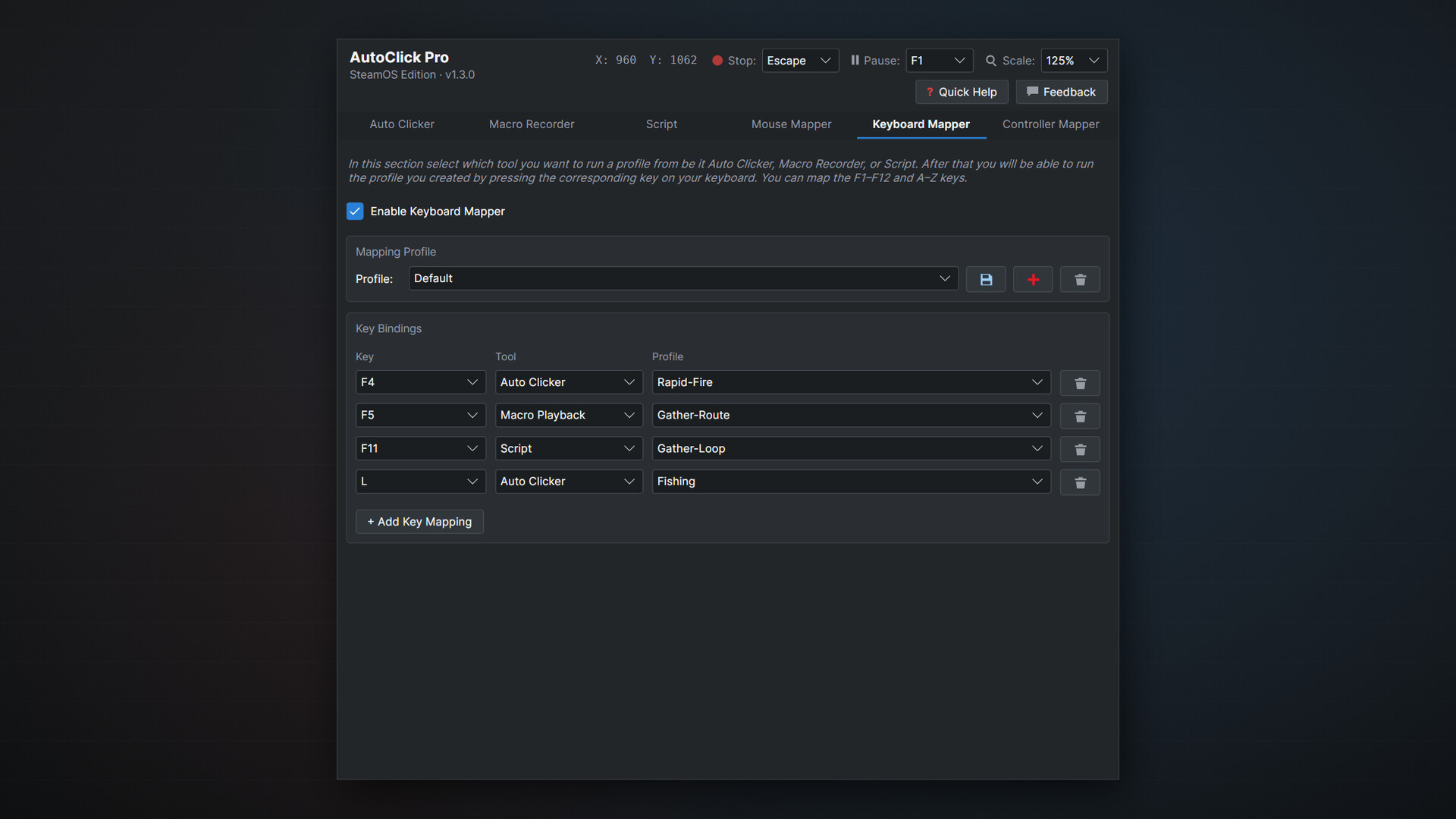Click the Y: 1062 coordinate readout
1456x819 pixels.
[x=673, y=60]
